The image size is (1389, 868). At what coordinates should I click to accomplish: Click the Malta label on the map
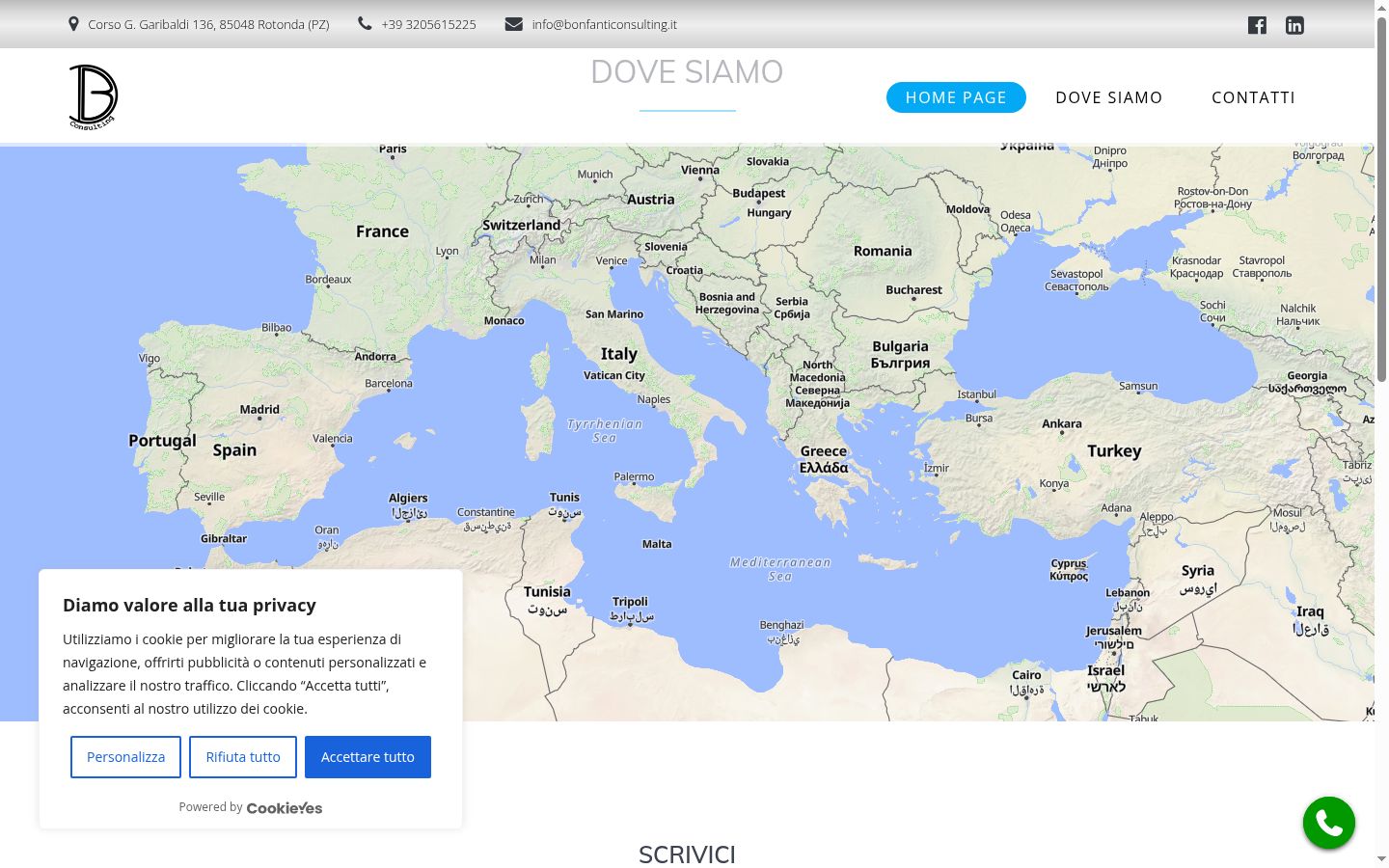[657, 544]
